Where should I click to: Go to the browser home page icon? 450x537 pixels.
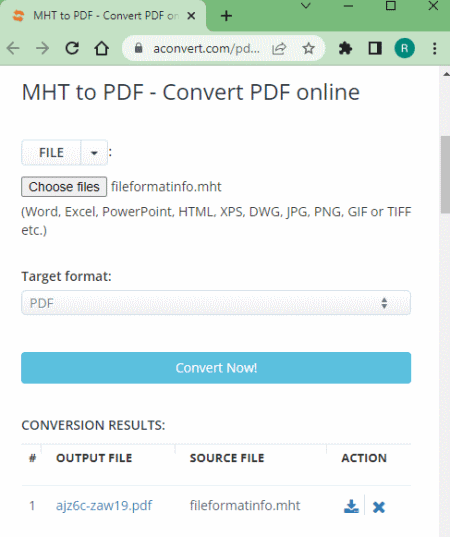(x=101, y=48)
